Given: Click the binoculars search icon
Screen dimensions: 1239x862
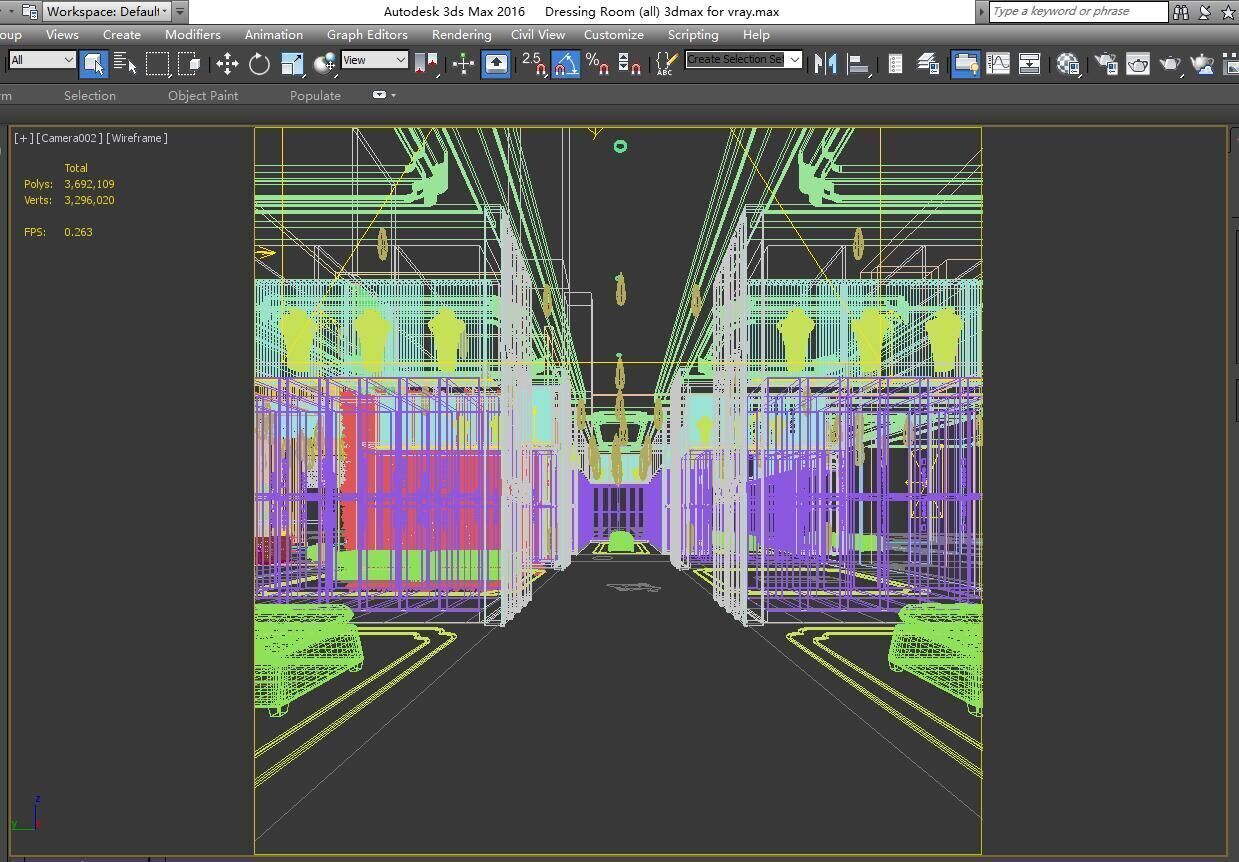Looking at the screenshot, I should pos(1181,12).
